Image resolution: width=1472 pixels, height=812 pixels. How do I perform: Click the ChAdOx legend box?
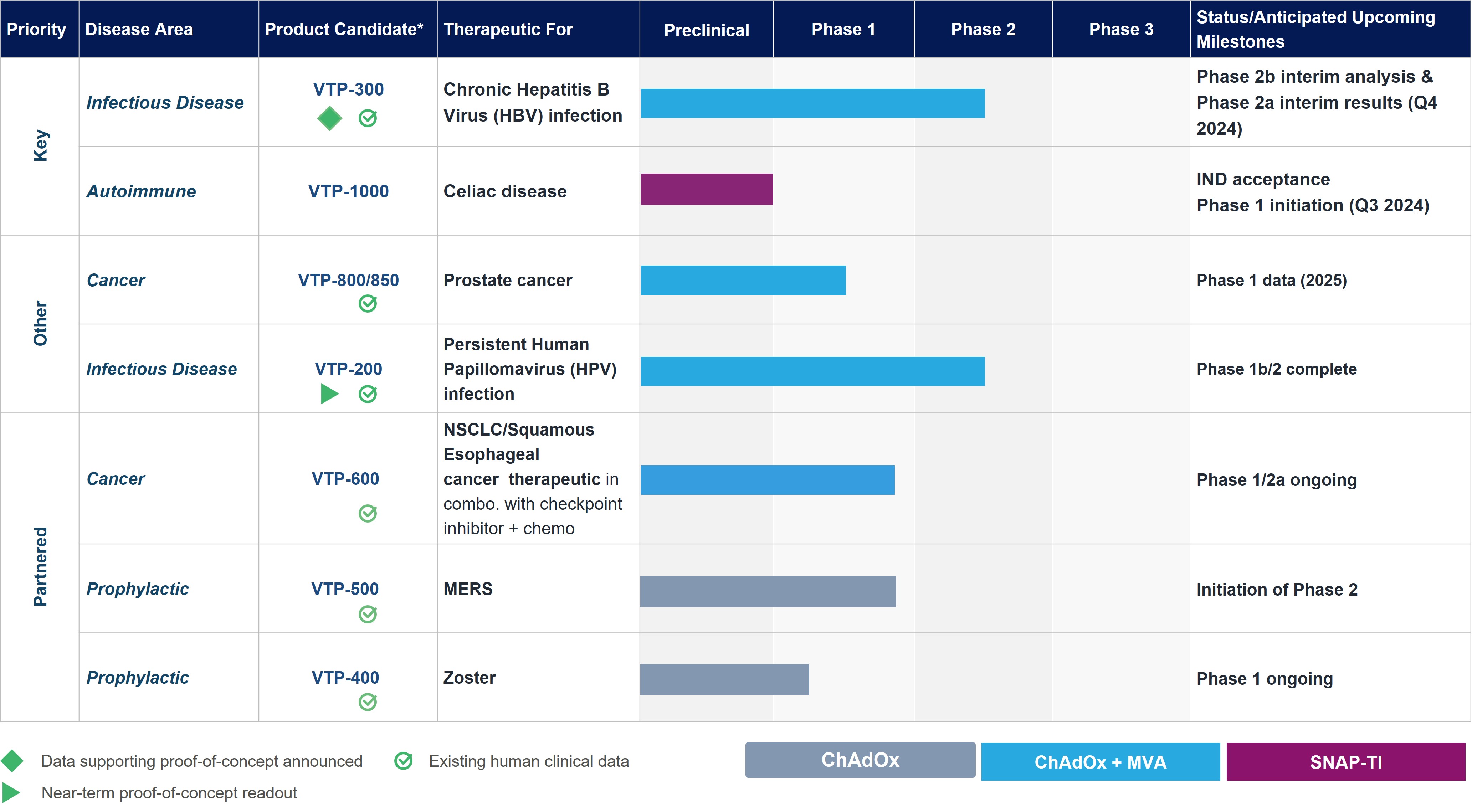(x=860, y=760)
